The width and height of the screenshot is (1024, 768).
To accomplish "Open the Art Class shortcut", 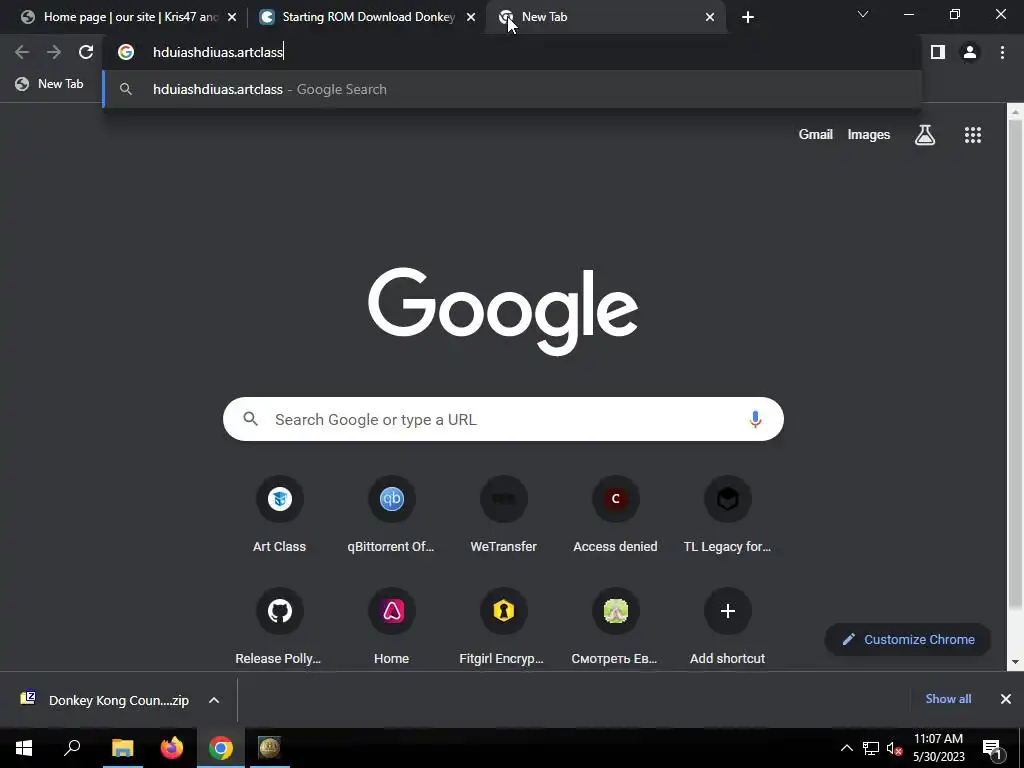I will click(x=280, y=515).
